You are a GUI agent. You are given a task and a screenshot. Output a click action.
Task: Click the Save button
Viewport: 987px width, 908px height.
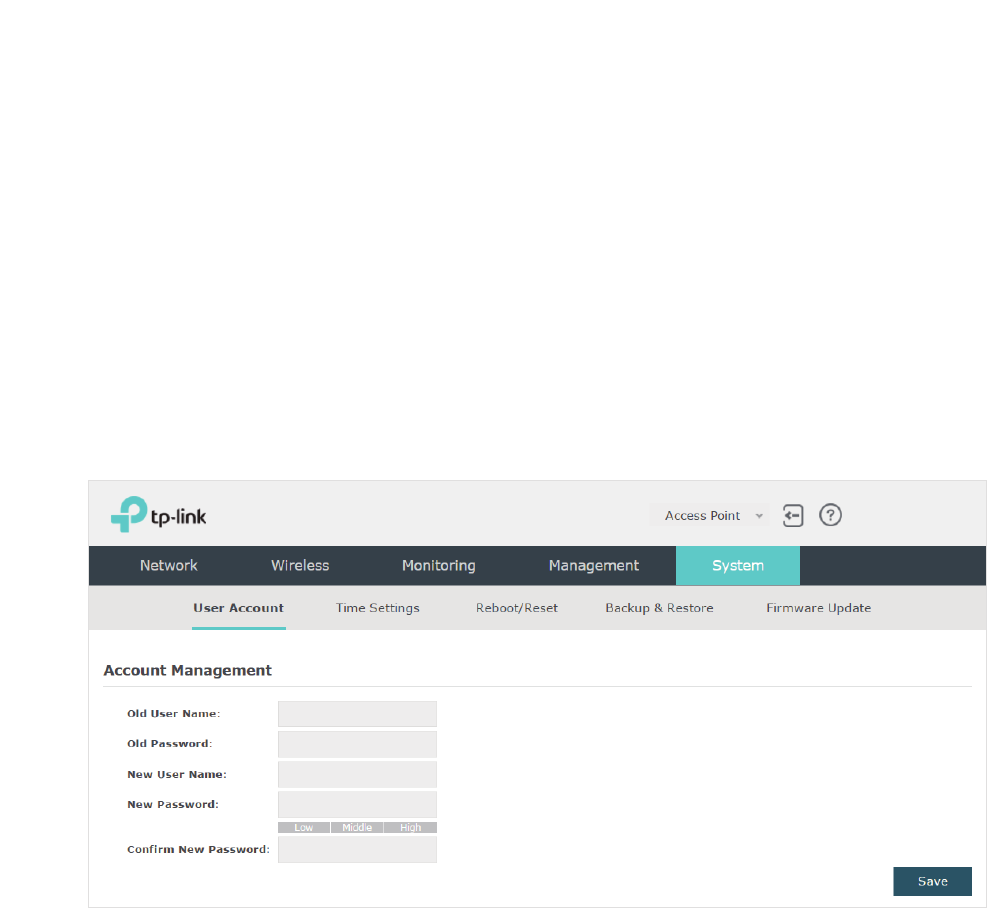click(932, 882)
